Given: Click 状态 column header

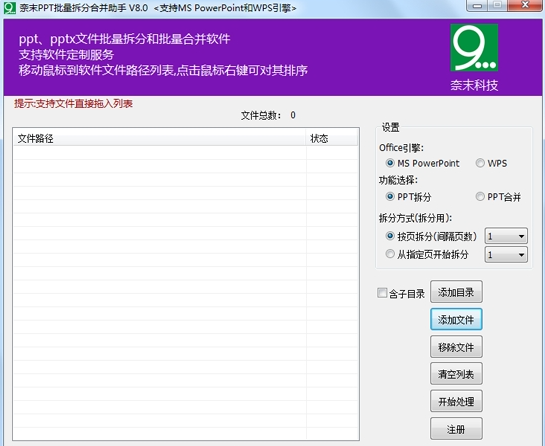Looking at the screenshot, I should (332, 138).
